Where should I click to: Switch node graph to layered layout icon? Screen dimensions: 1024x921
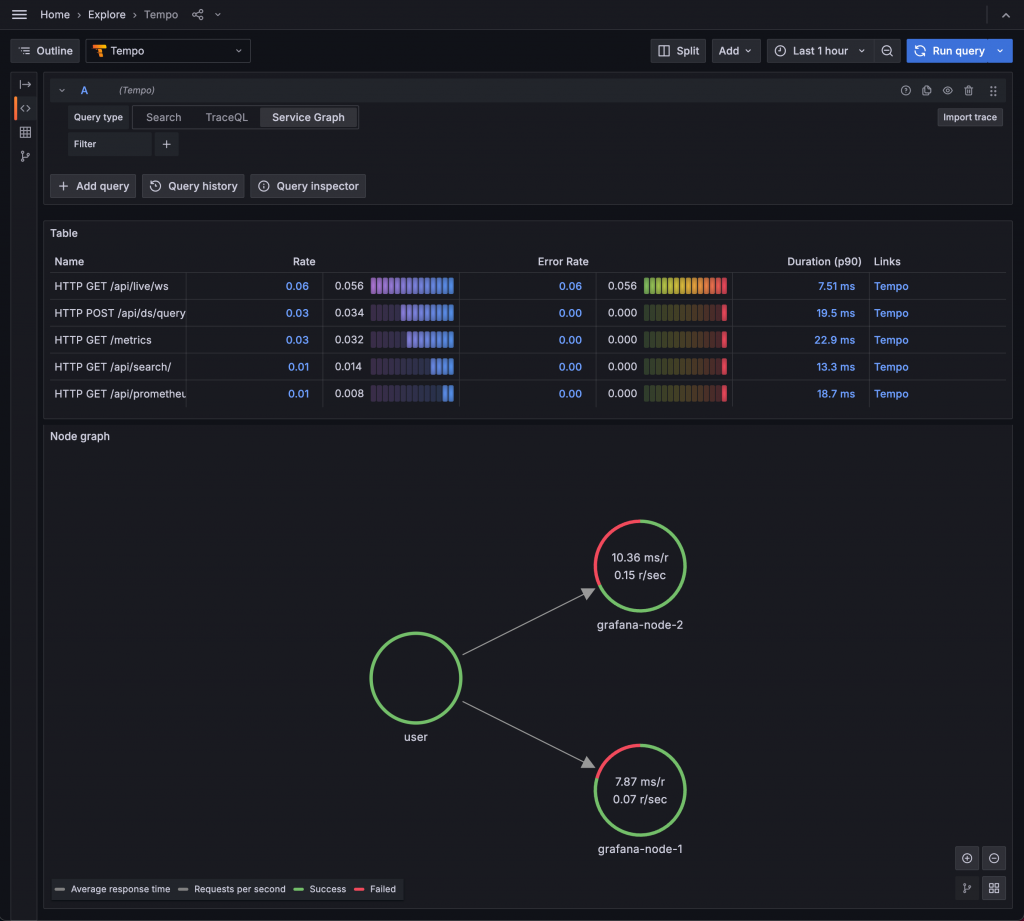[x=967, y=888]
